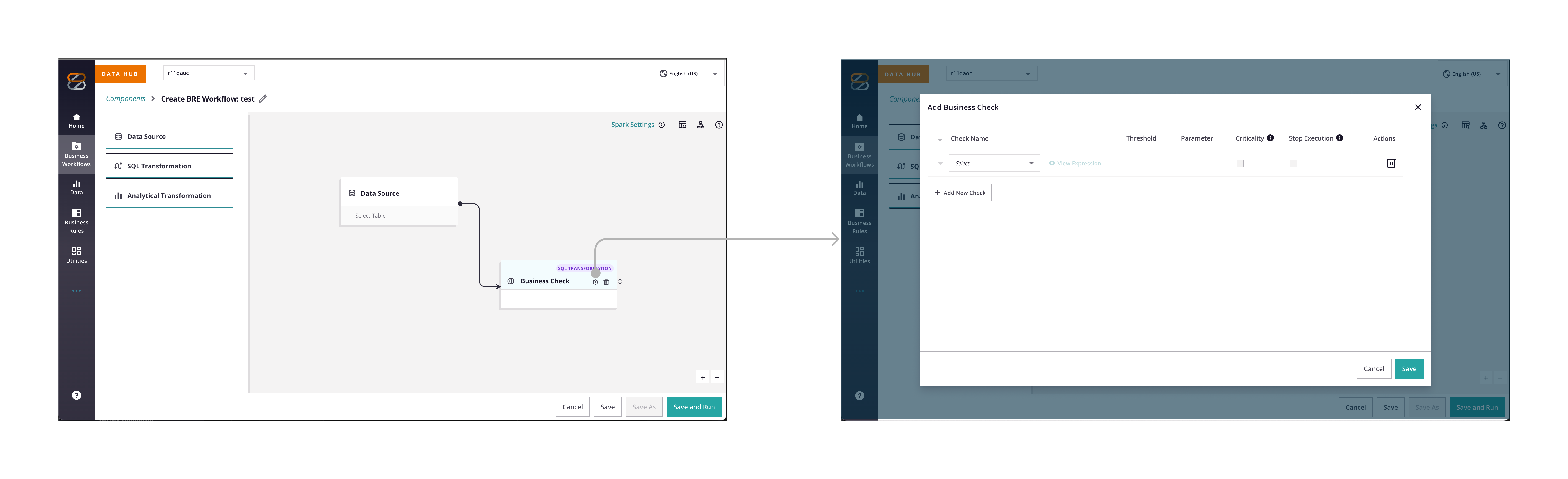Open r11qaoc dropdown in left screenshot header
Image resolution: width=1568 pixels, height=479 pixels.
209,73
